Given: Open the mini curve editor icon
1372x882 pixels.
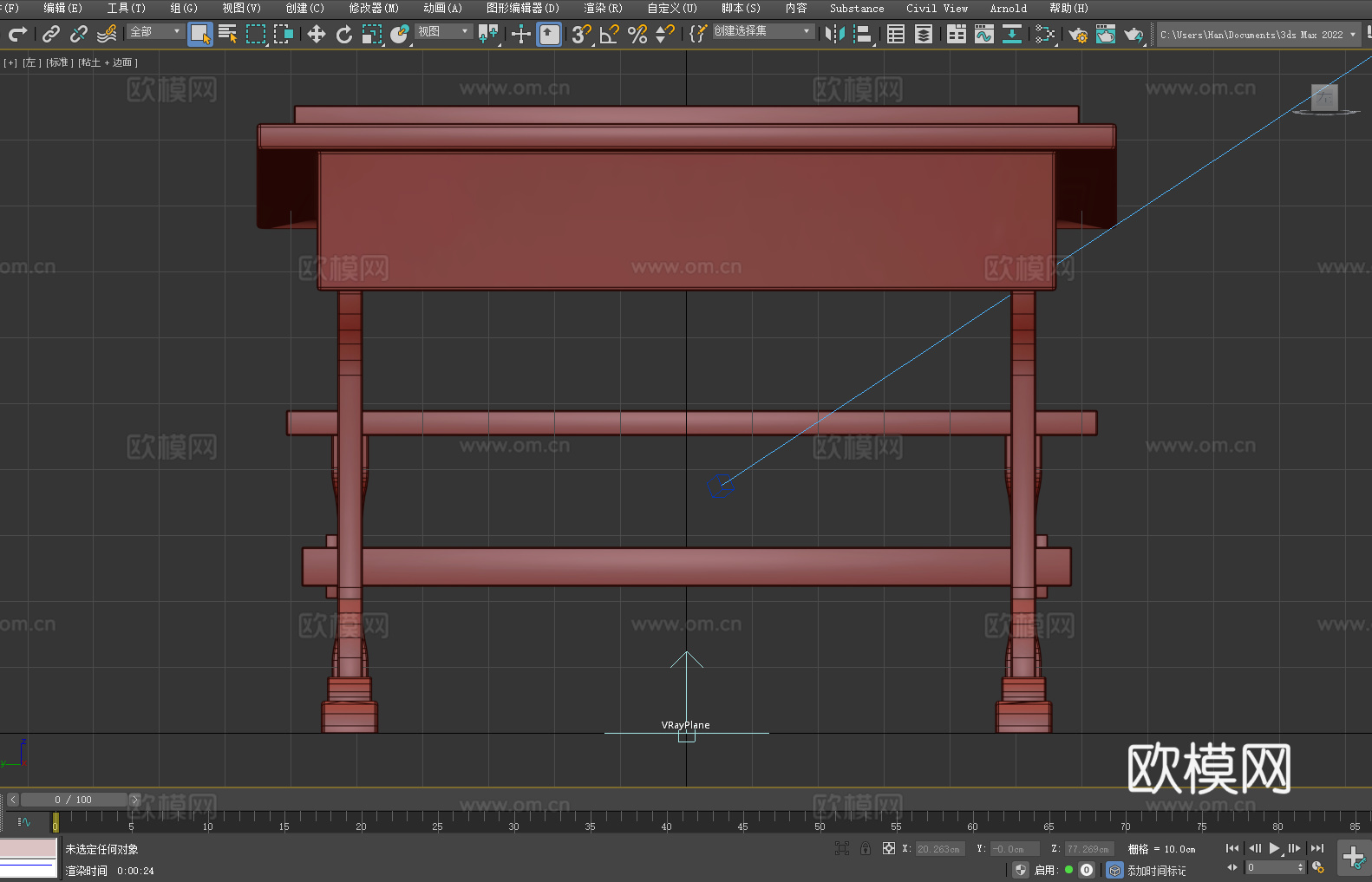Looking at the screenshot, I should point(24,821).
